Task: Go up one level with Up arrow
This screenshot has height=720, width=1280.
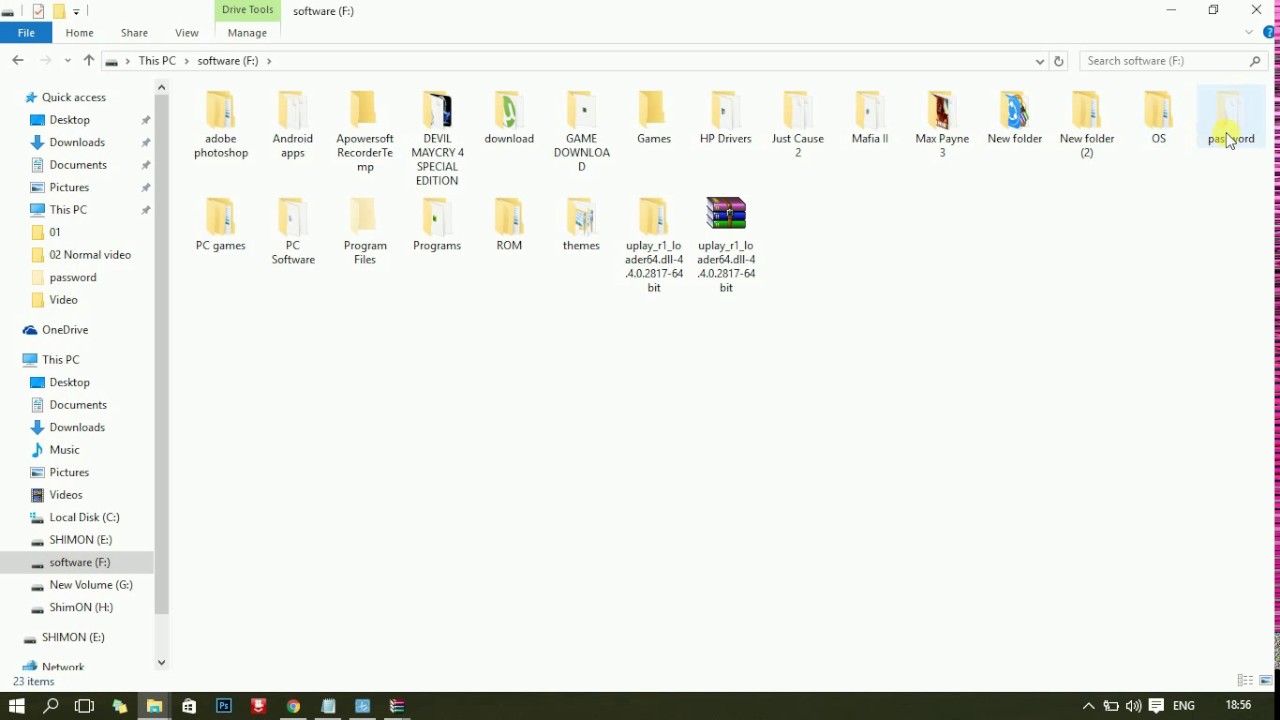Action: pos(89,61)
